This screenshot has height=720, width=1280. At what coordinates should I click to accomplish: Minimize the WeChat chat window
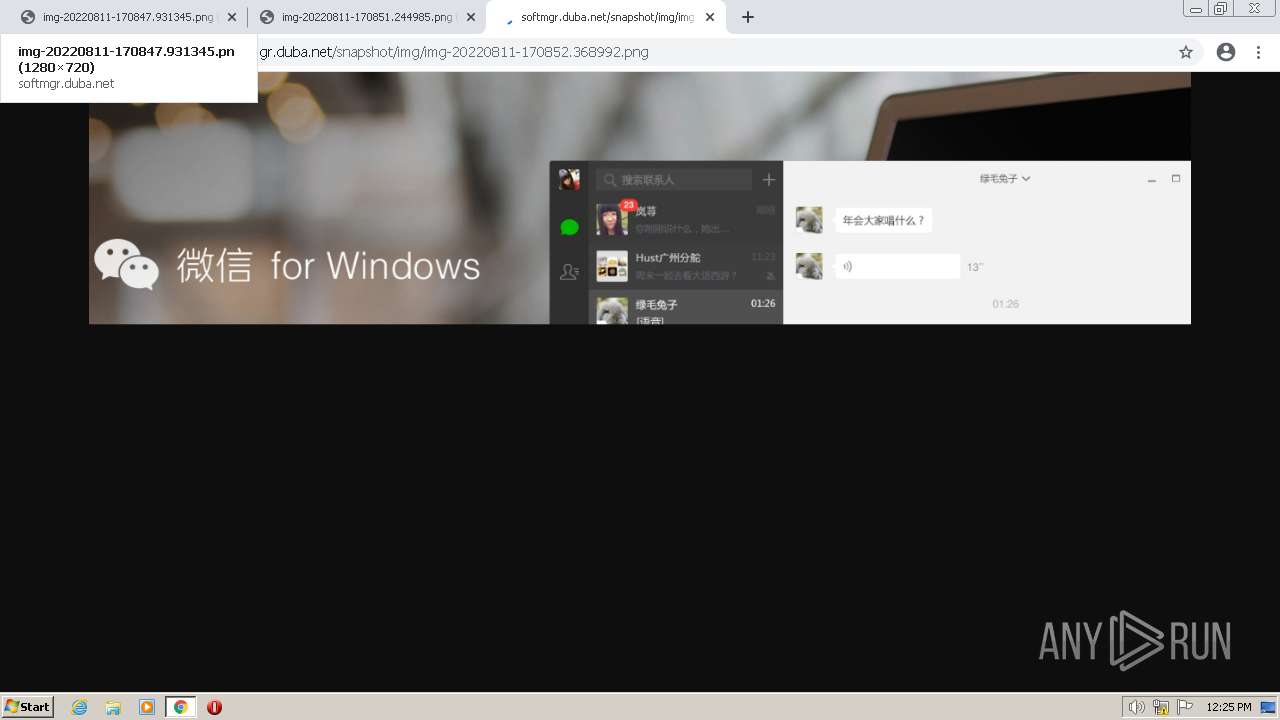coord(1152,179)
